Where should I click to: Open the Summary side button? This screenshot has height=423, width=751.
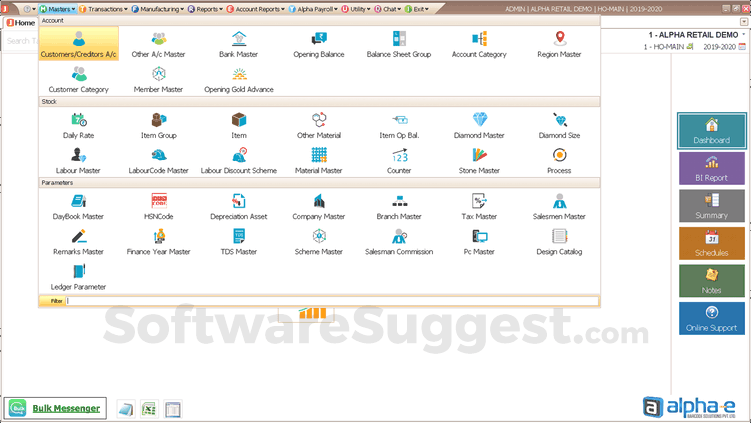[x=712, y=206]
